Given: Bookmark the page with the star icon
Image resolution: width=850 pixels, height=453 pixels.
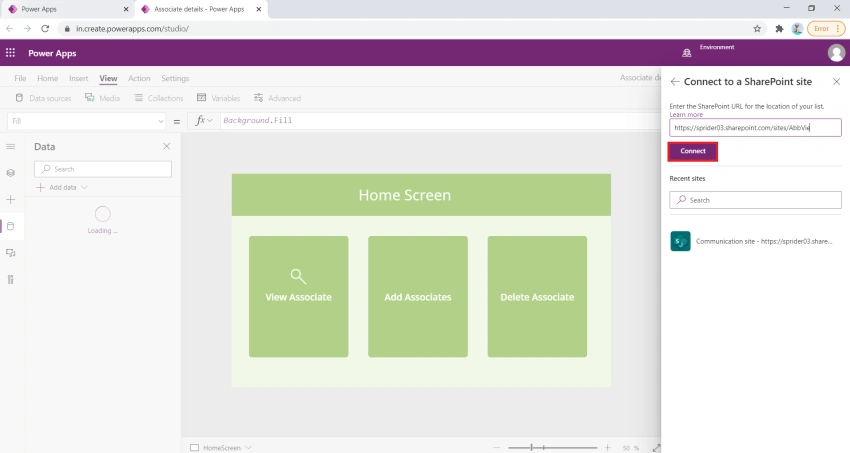Looking at the screenshot, I should pos(757,29).
